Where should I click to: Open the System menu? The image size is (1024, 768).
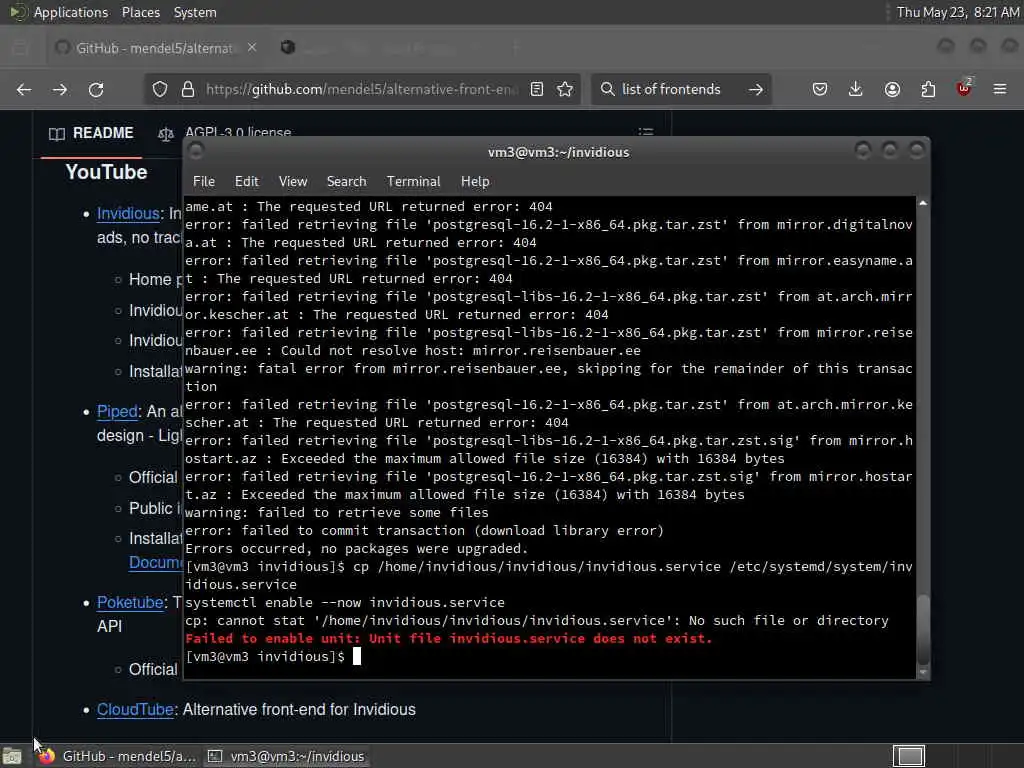point(195,12)
